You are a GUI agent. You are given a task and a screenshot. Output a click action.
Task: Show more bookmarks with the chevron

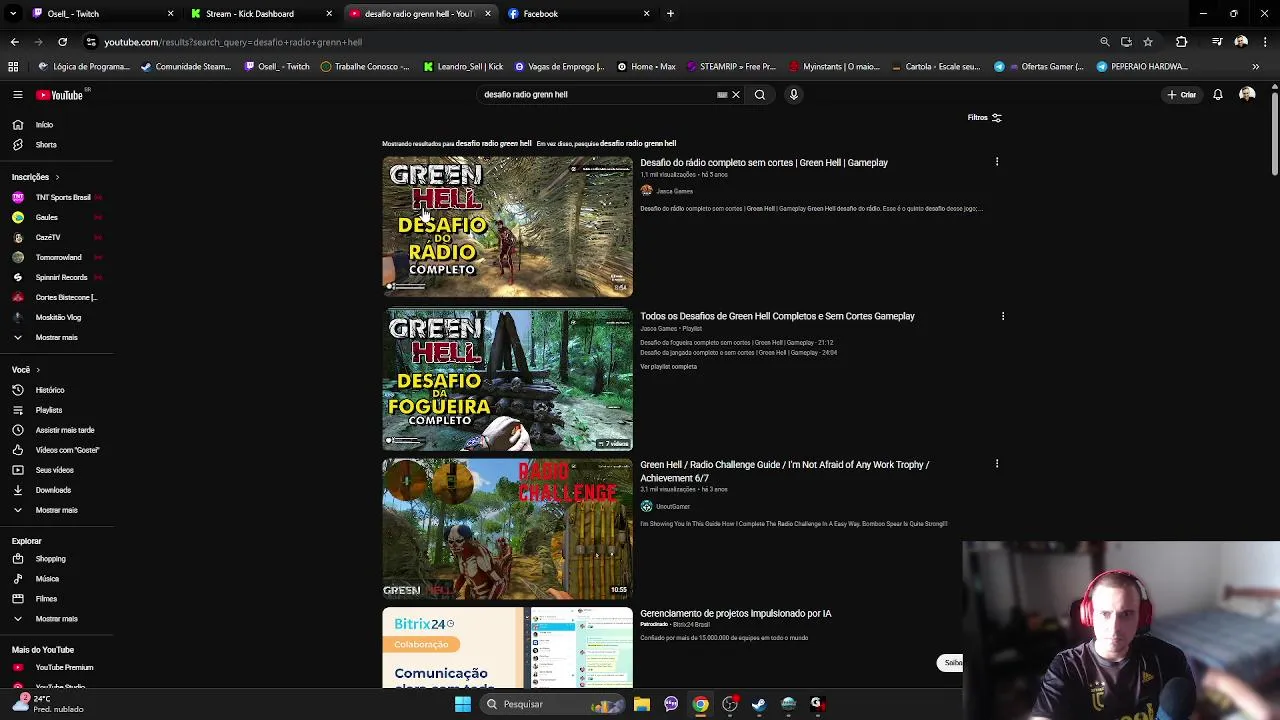click(1255, 67)
